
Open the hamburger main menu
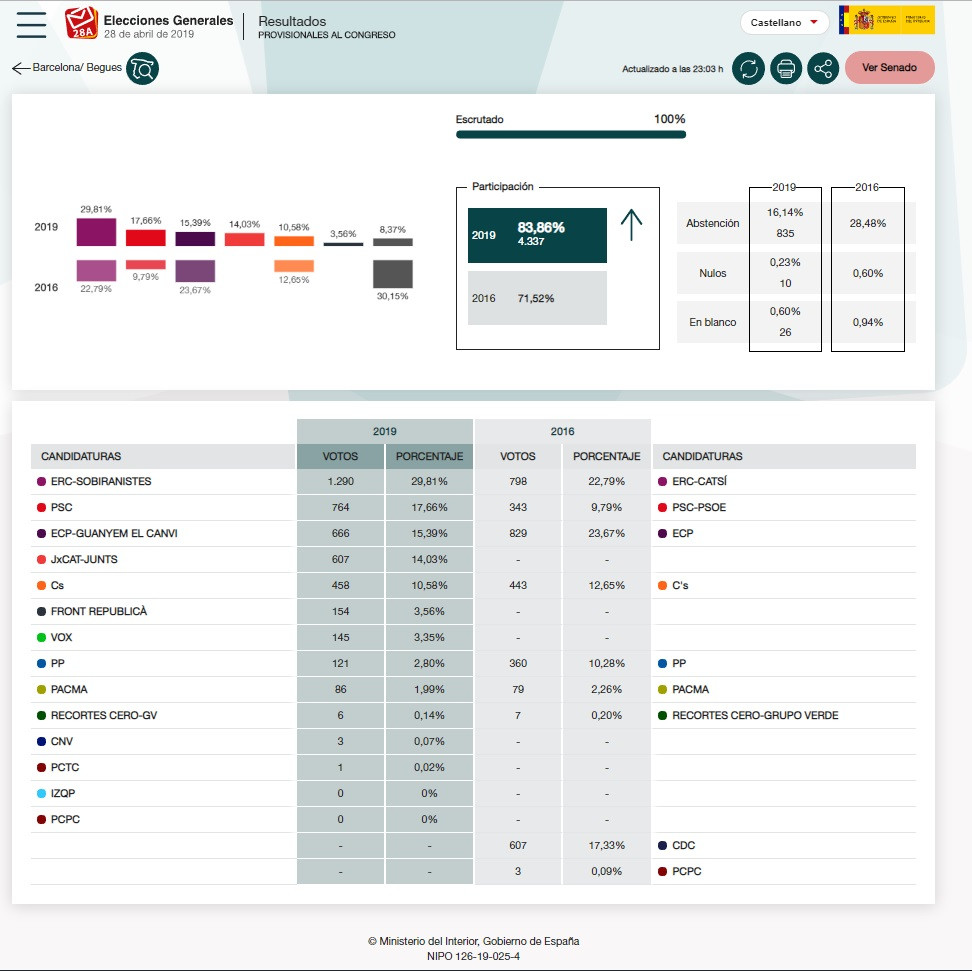[x=32, y=24]
